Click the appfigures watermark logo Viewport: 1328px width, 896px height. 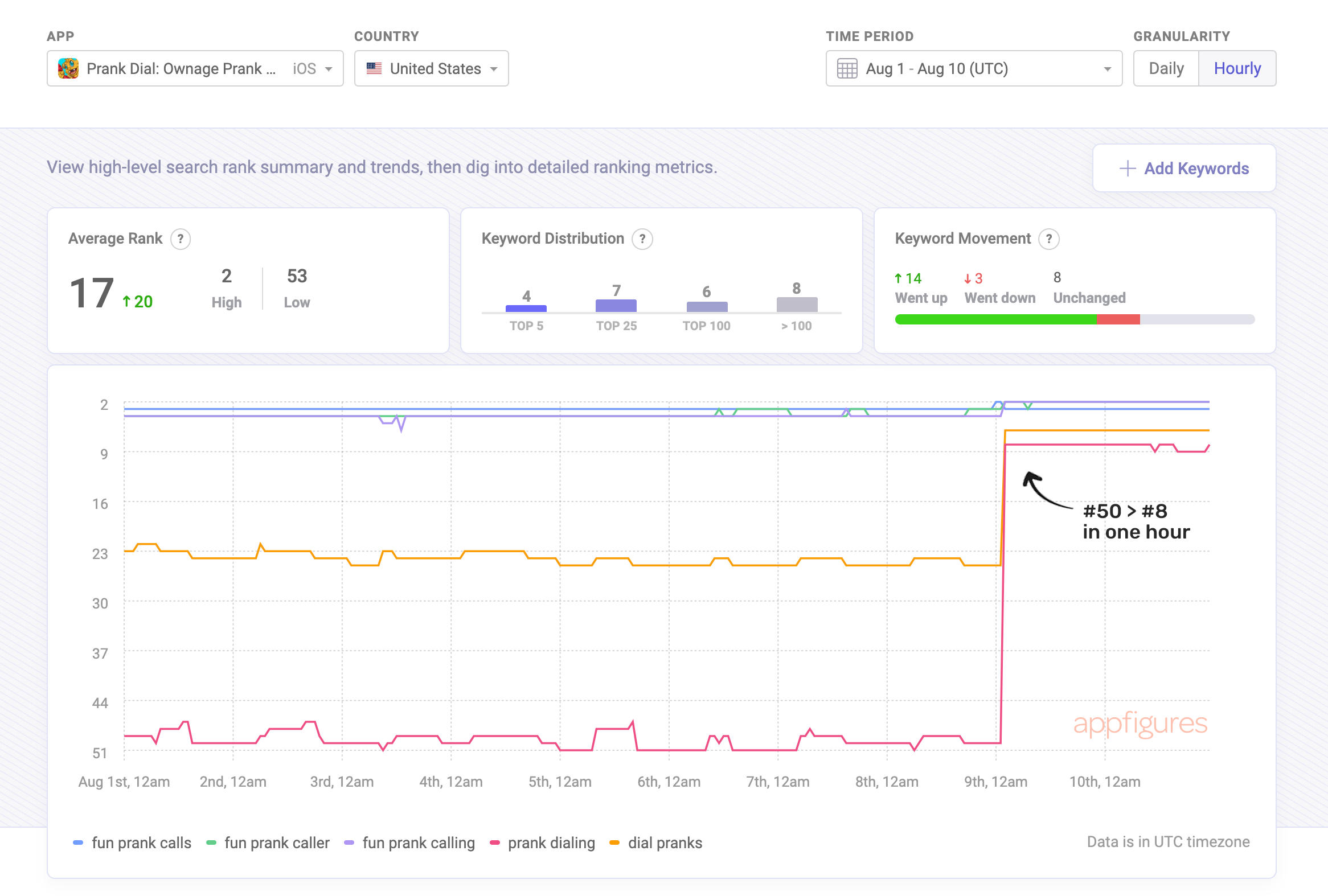coord(1140,724)
